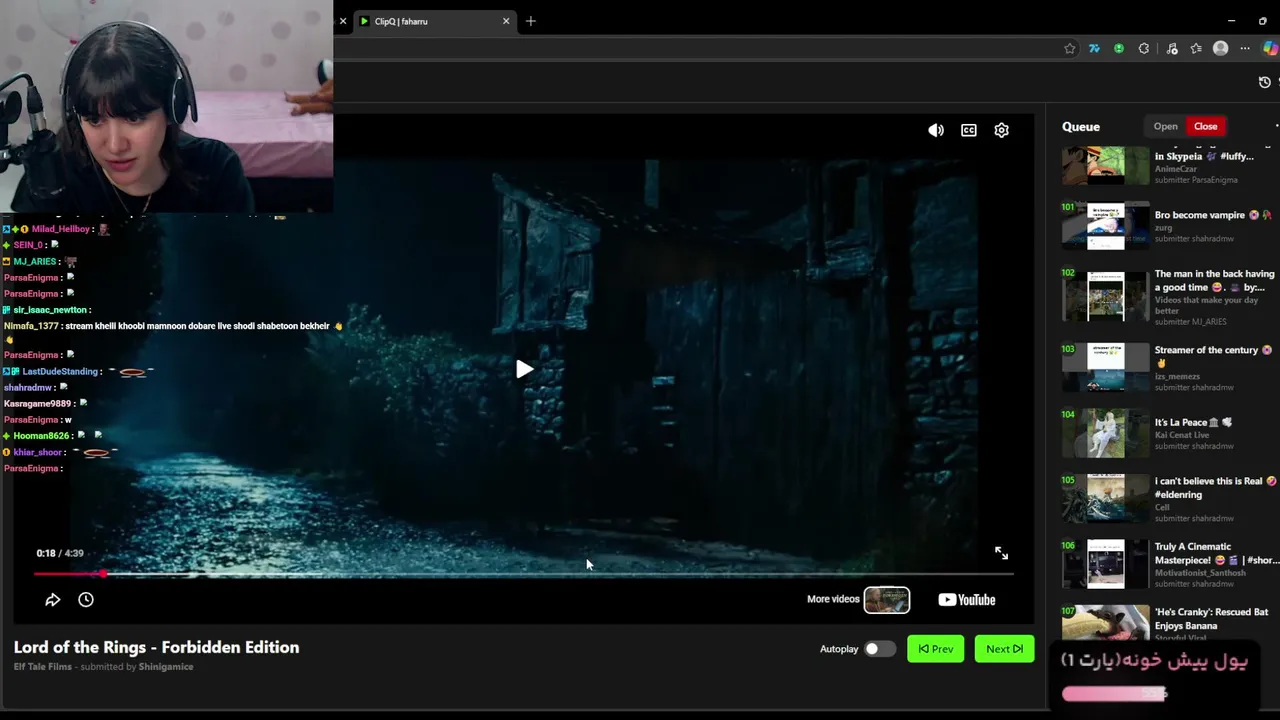The height and width of the screenshot is (720, 1280).
Task: Open the green face extension icon
Action: click(1119, 48)
